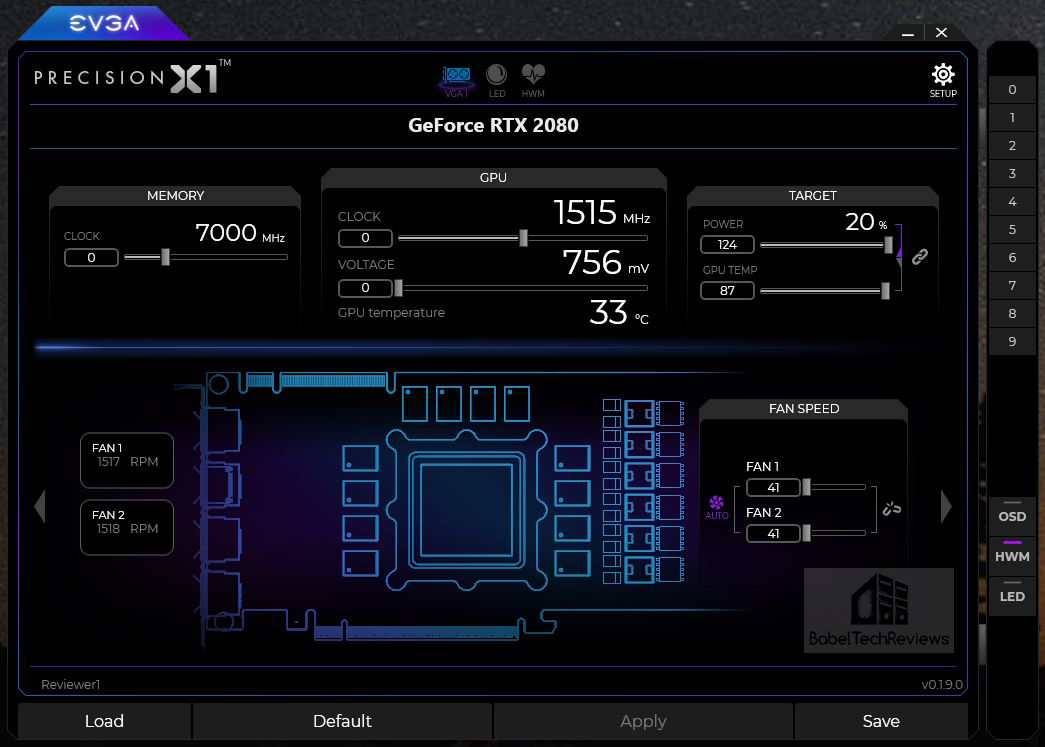The height and width of the screenshot is (747, 1045).
Task: Open the HWM heart monitor icon
Action: pos(533,81)
